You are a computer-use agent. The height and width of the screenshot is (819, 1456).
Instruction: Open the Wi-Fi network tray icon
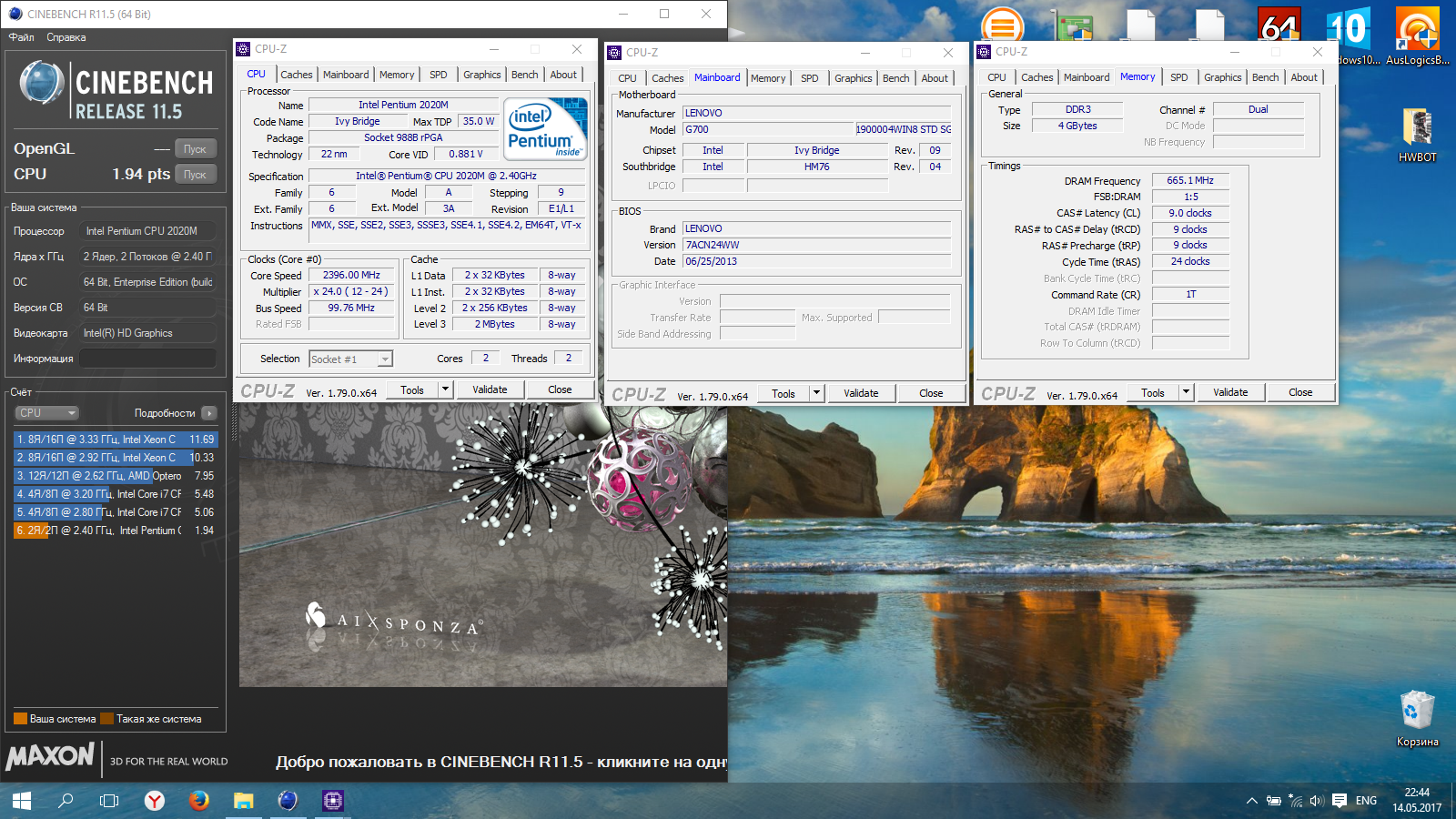click(x=1296, y=801)
